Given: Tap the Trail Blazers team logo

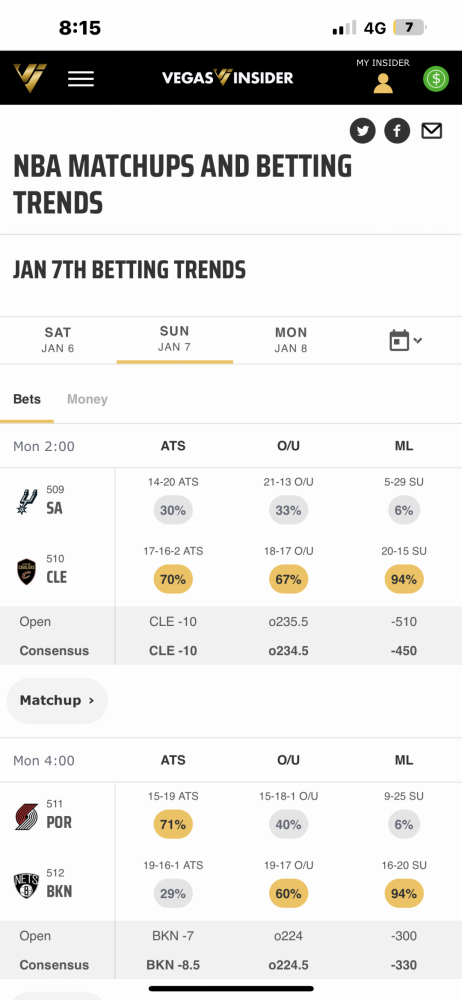Looking at the screenshot, I should (27, 816).
